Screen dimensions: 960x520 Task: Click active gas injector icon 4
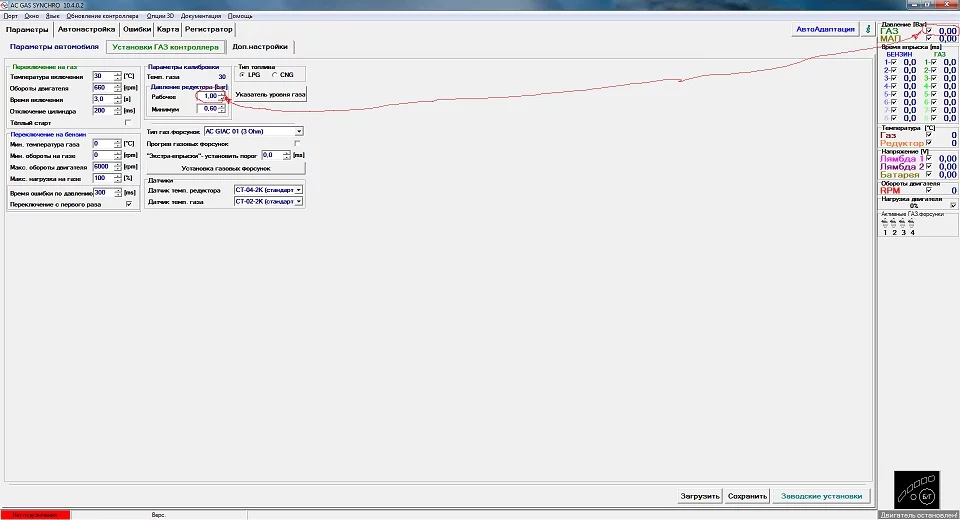pos(912,225)
